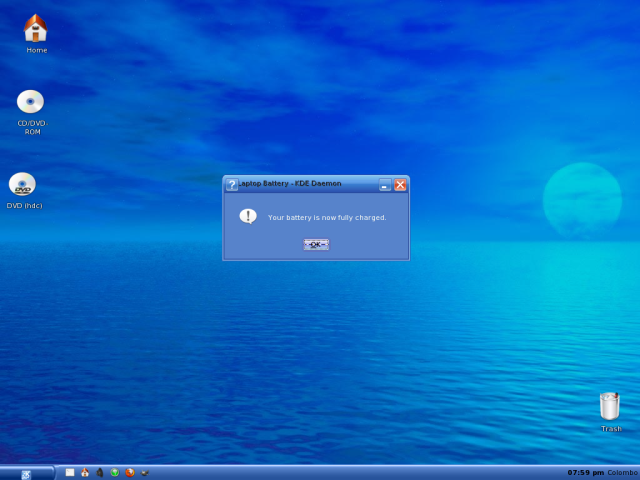The image size is (640, 480).
Task: Click the Colombo timezone label
Action: pos(622,473)
